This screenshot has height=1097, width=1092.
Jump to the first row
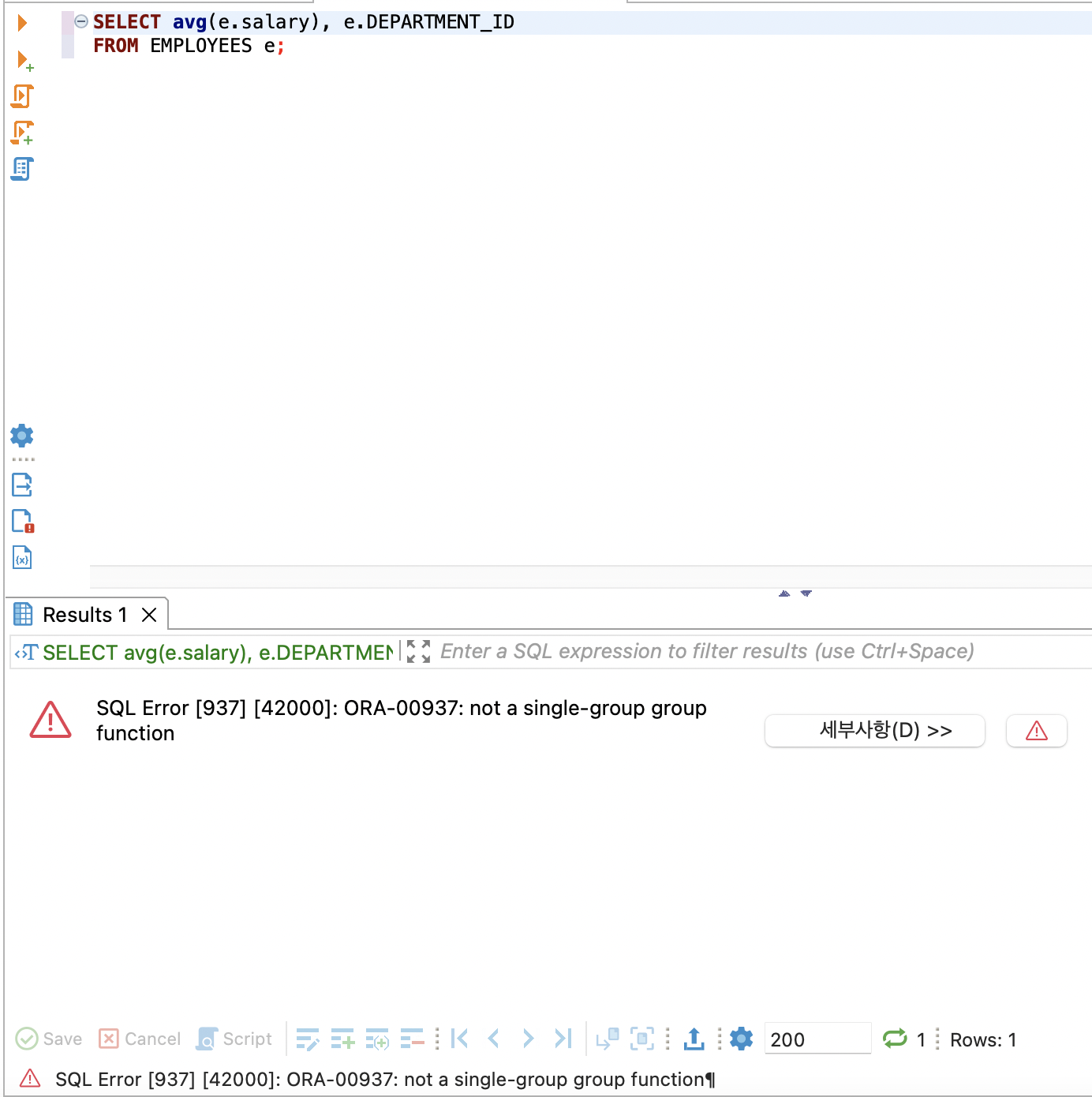pos(459,1039)
